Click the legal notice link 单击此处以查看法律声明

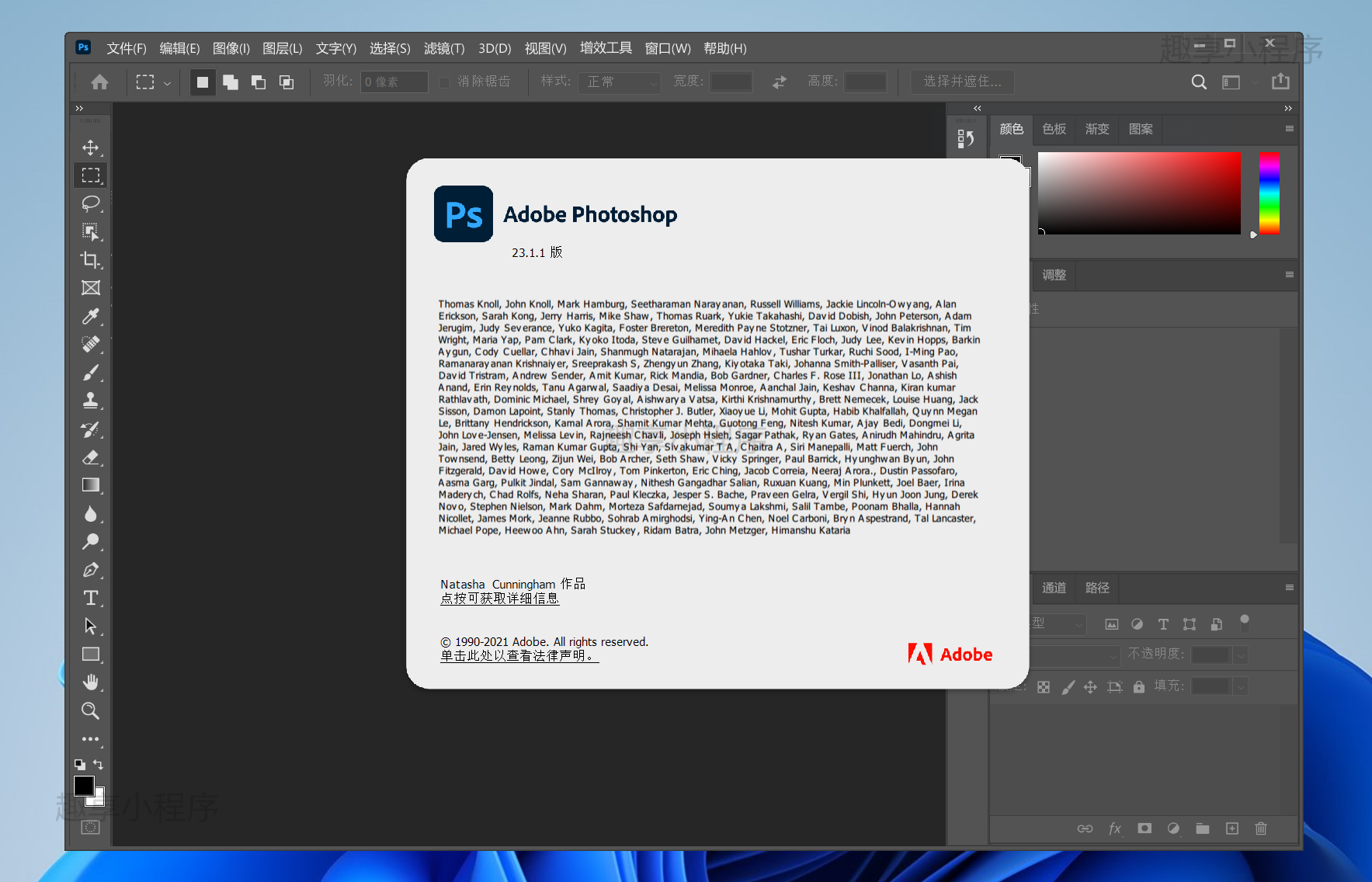(519, 656)
